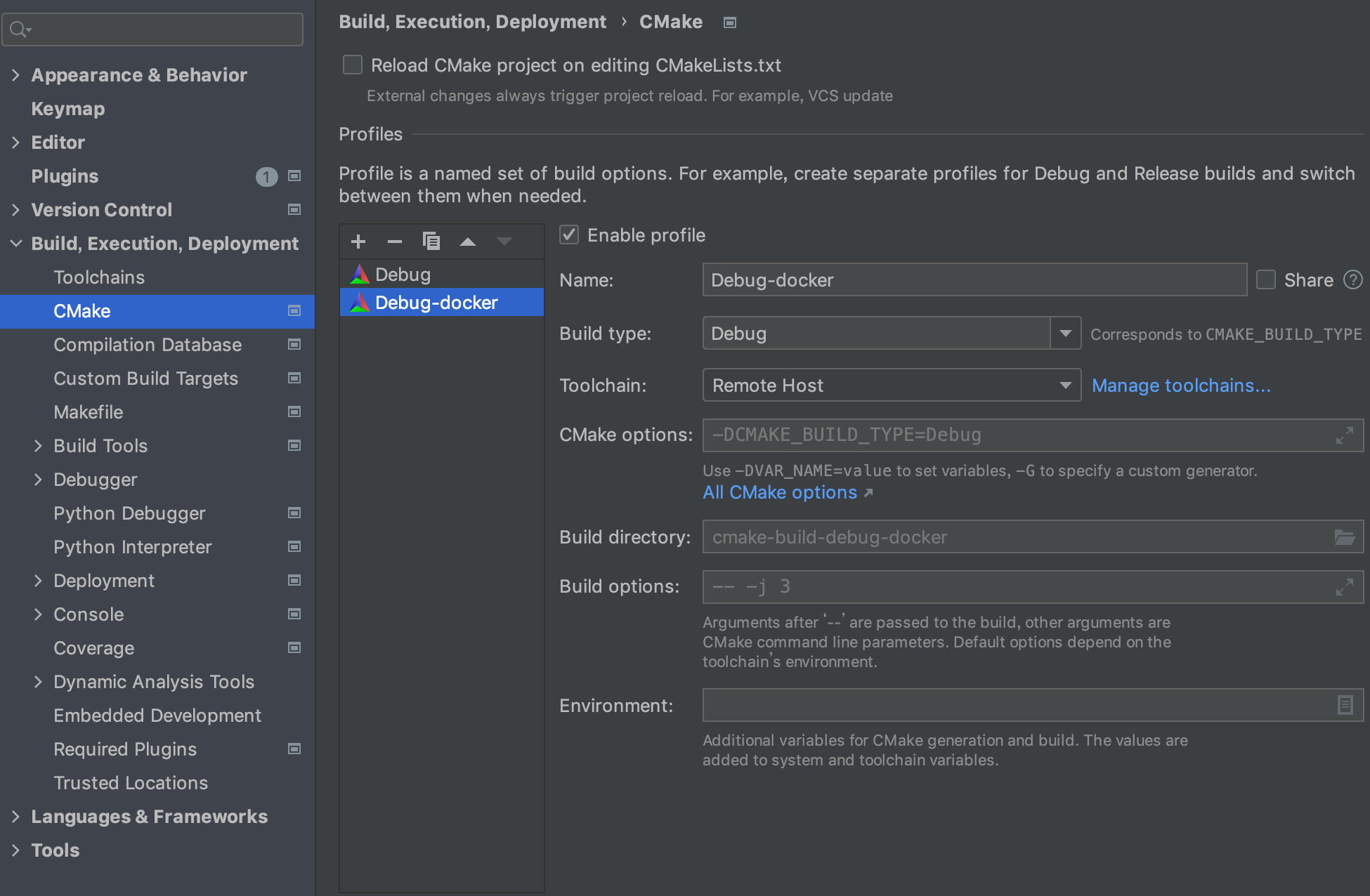Click project icon on Console row

[x=294, y=614]
